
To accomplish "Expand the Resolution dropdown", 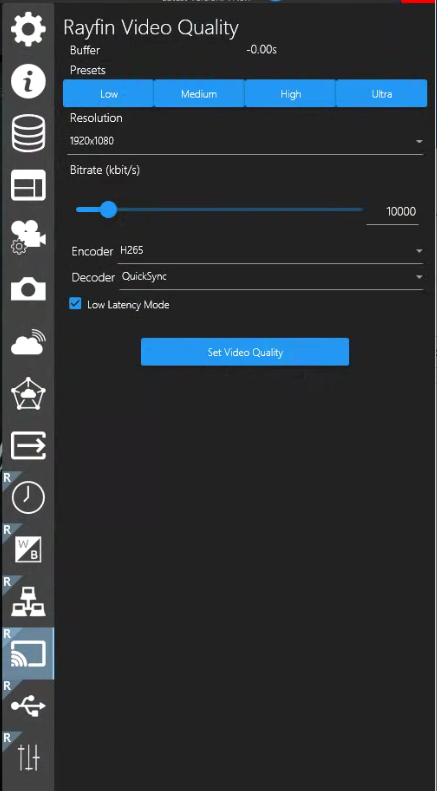I will pos(246,141).
